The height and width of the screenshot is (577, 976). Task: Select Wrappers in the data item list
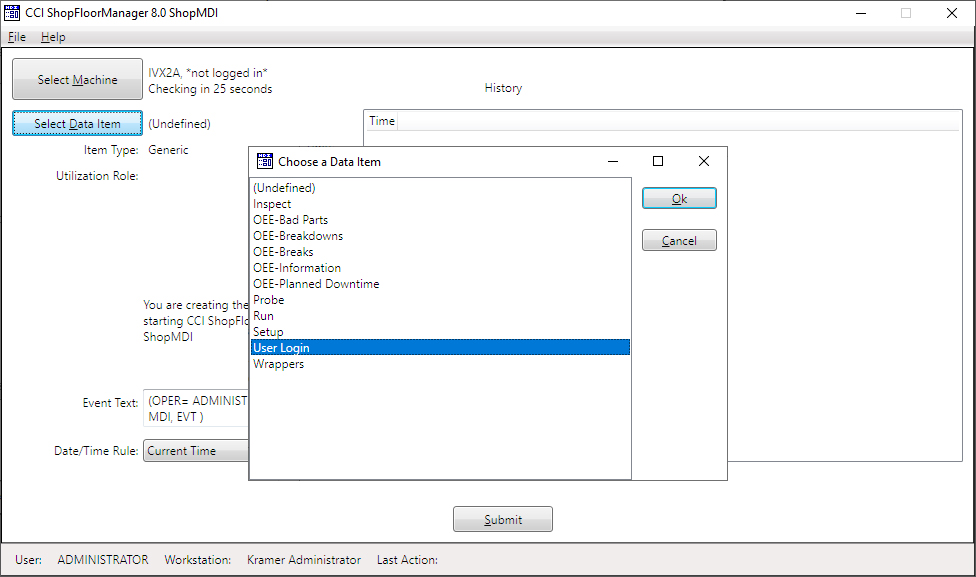440,364
